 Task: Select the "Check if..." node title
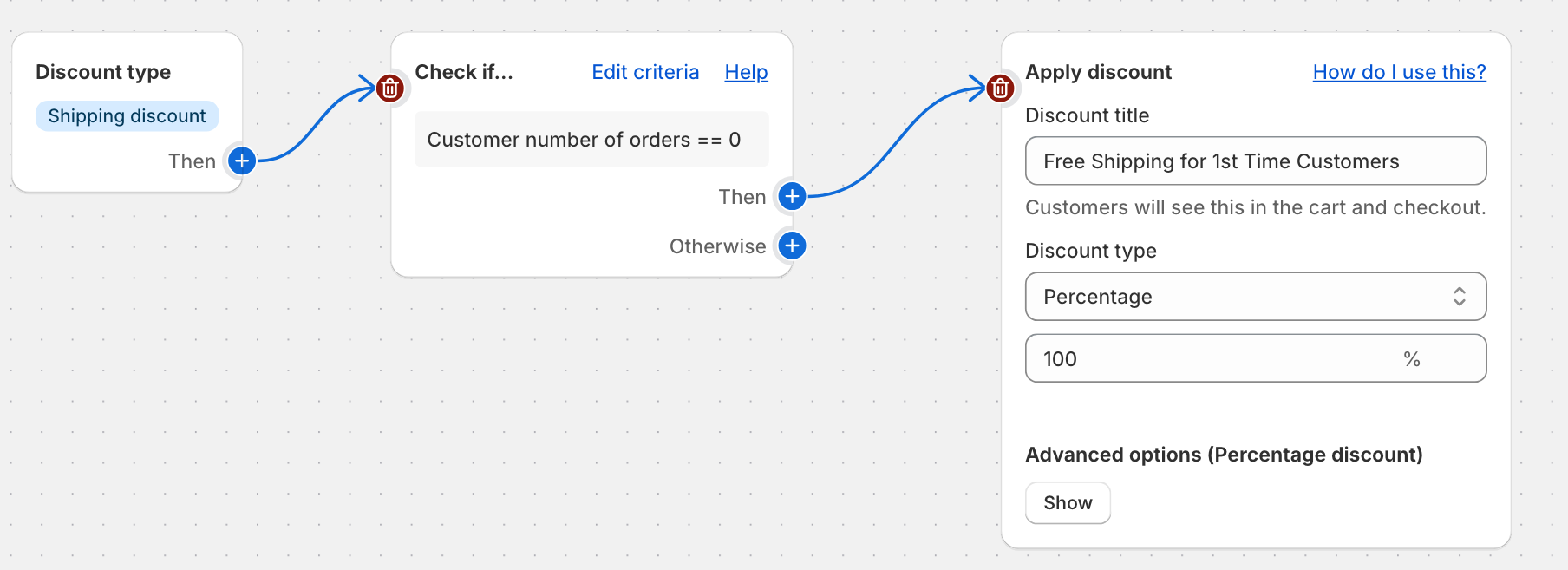coord(464,72)
